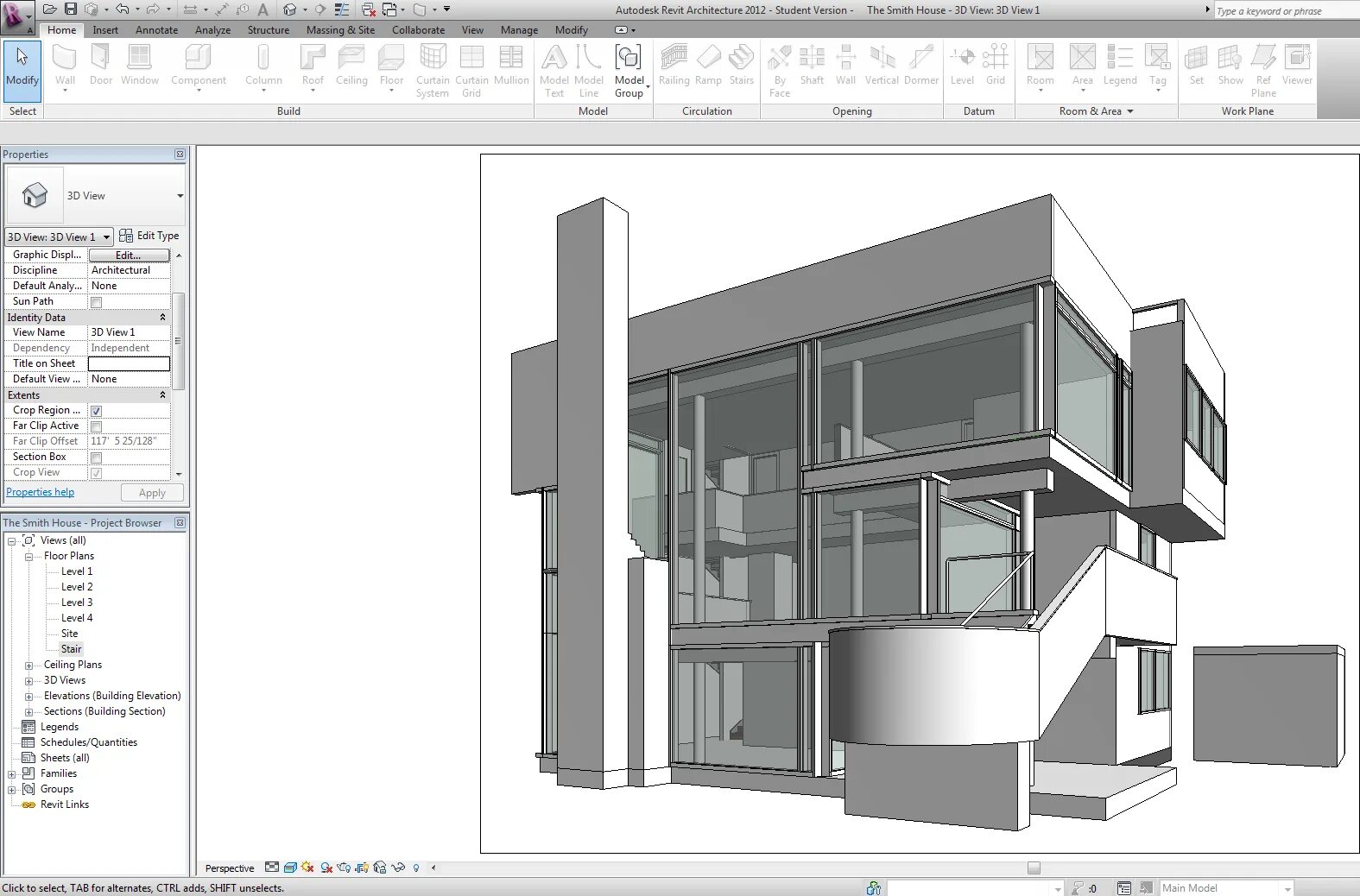Click the Save icon in quick access toolbar
Screen dimensions: 1360x896
71,9
